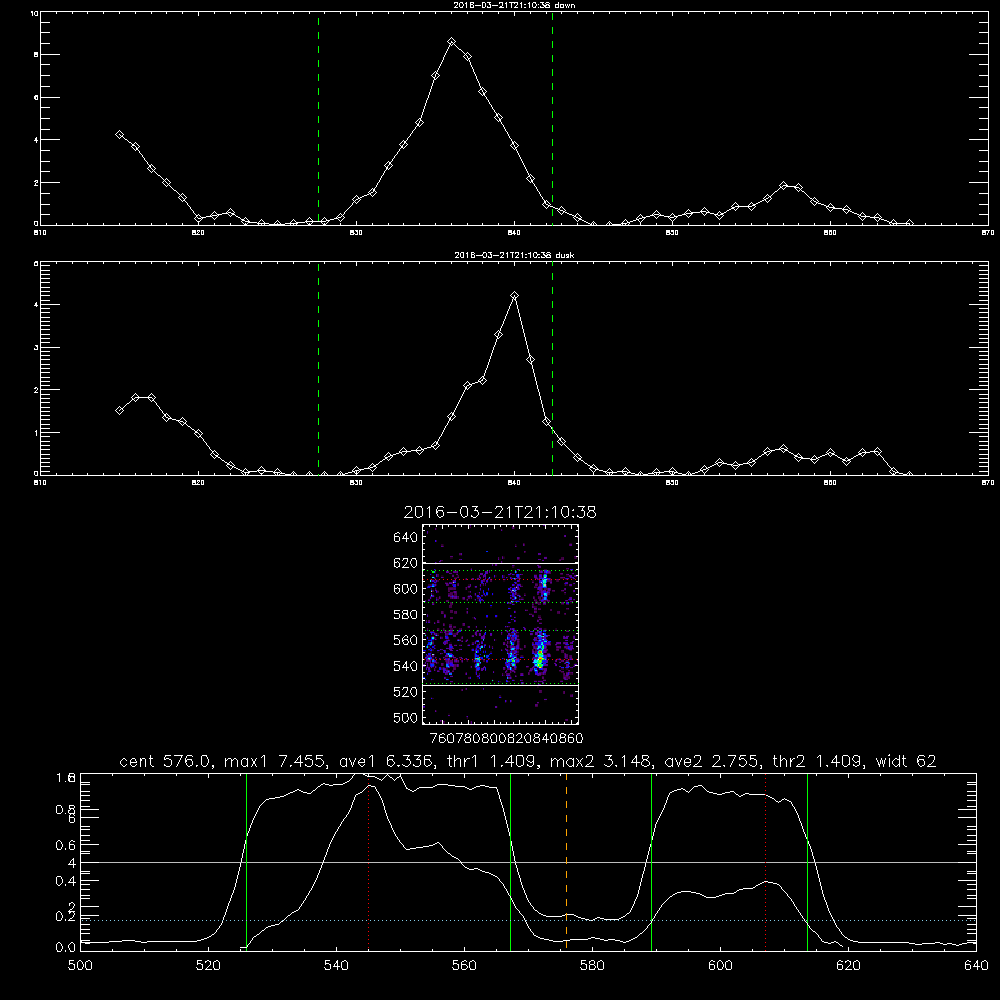Select the solid green line near 526 in bottom plot
Viewport: 1000px width, 1000px height.
tap(246, 862)
